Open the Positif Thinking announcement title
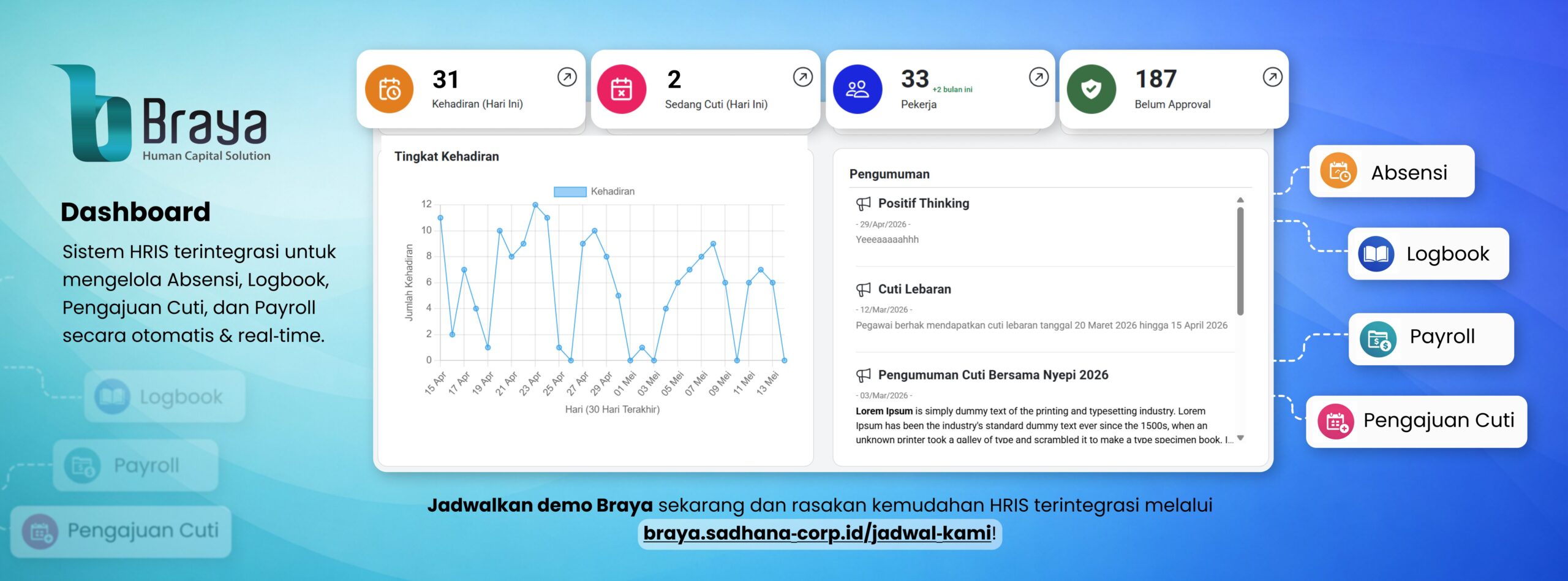1568x581 pixels. click(924, 203)
